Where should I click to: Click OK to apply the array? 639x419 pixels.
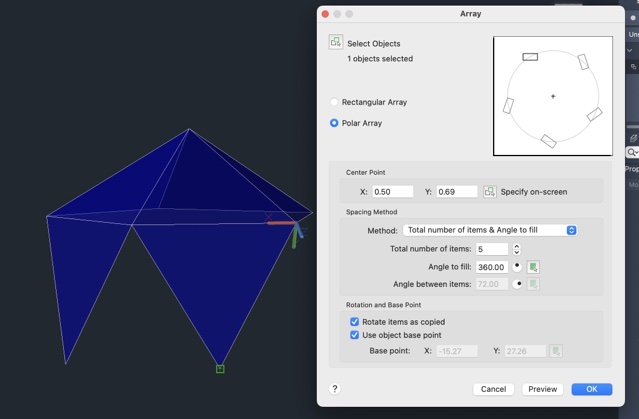point(592,389)
